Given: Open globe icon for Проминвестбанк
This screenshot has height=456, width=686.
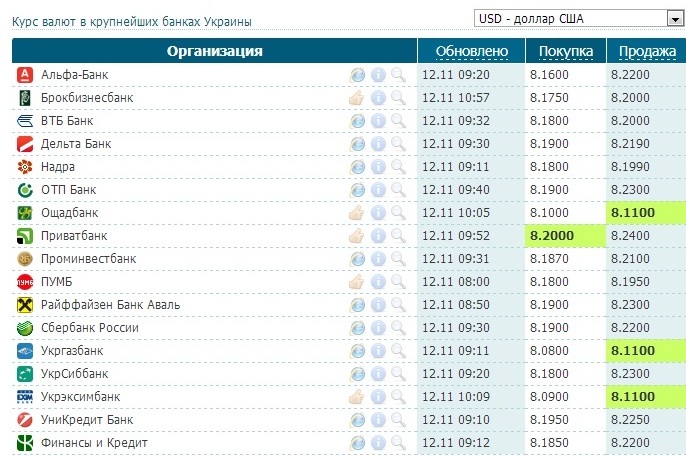Looking at the screenshot, I should (357, 259).
